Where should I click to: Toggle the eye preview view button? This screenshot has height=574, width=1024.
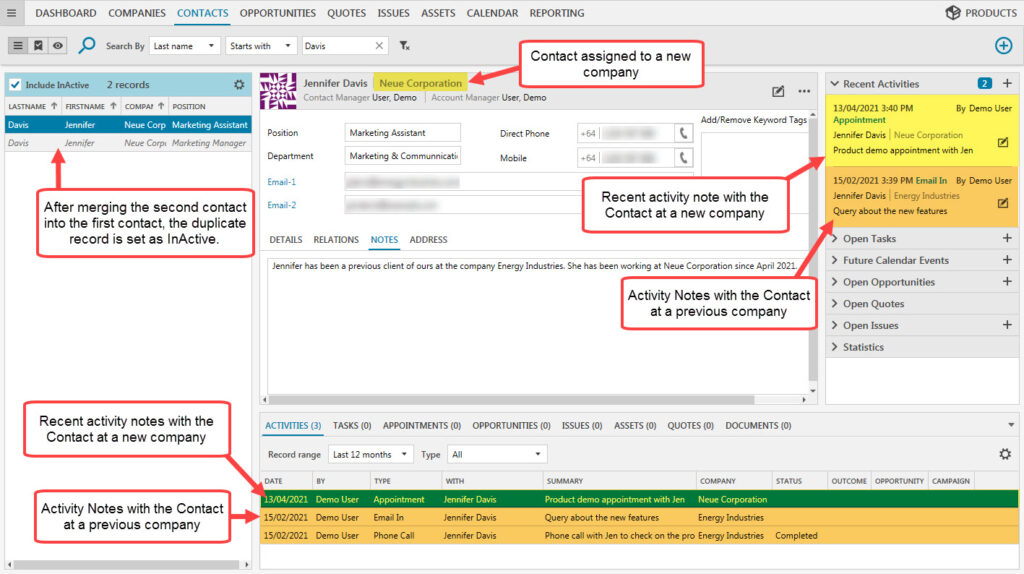[58, 46]
